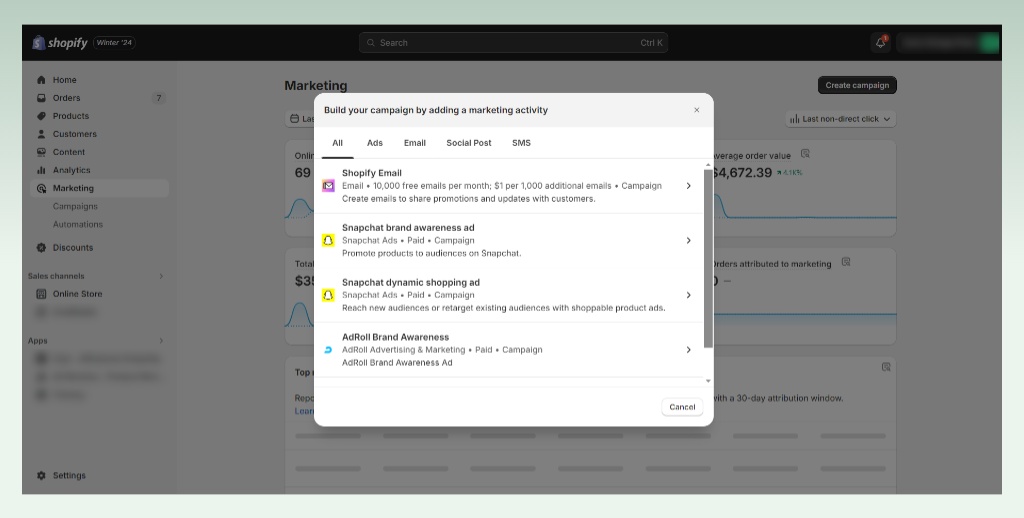Image resolution: width=1024 pixels, height=518 pixels.
Task: Click the Marketing target icon in sidebar
Action: (x=41, y=188)
